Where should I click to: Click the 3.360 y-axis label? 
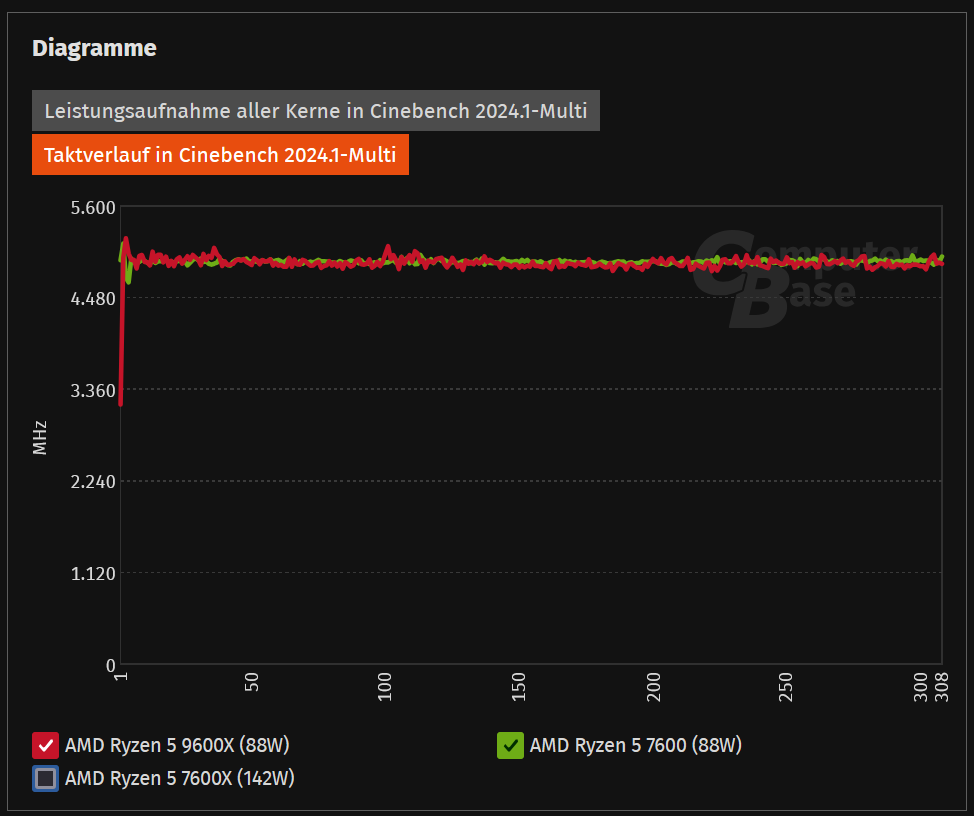[x=93, y=391]
